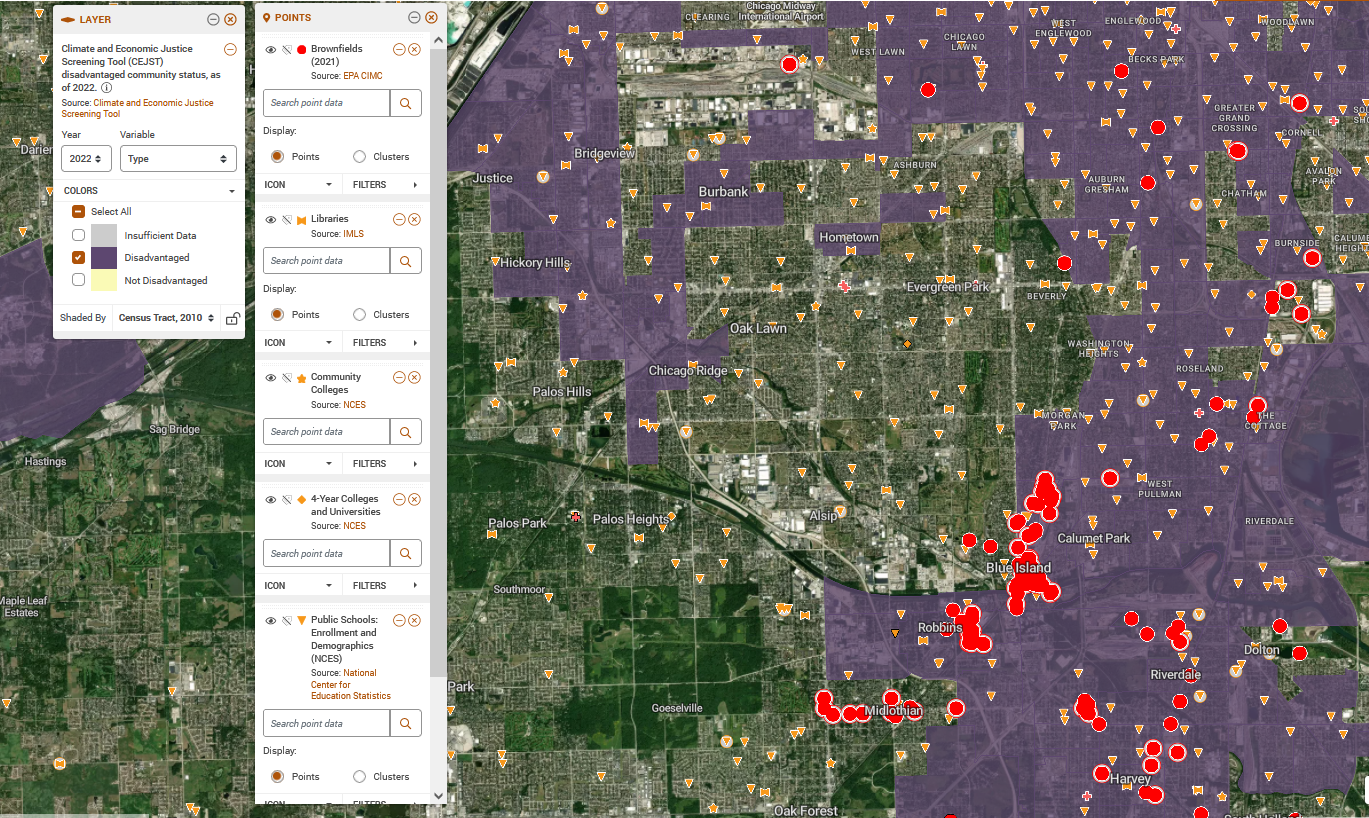The width and height of the screenshot is (1369, 818).
Task: Toggle label icon for Community Colleges
Action: [x=286, y=378]
